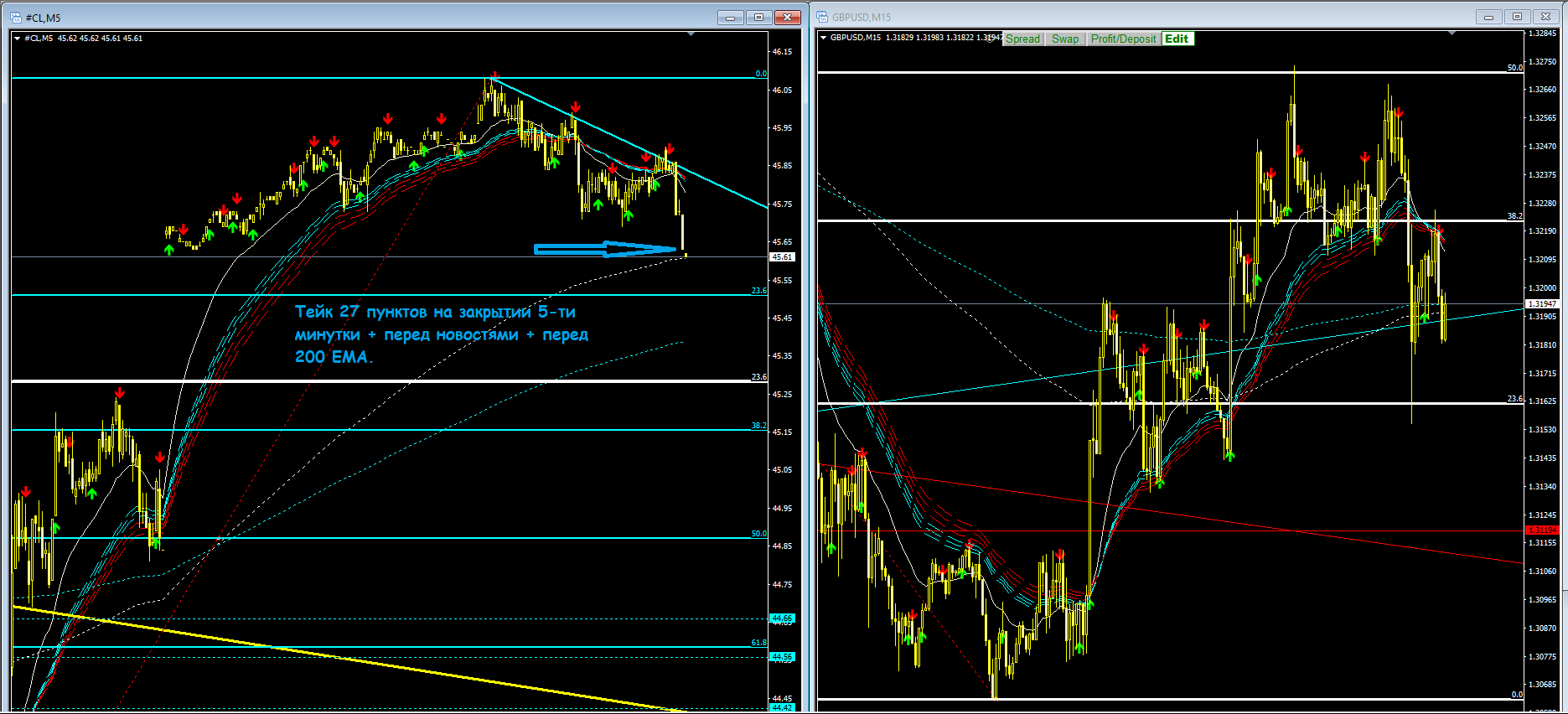Click the 50.0 Fibonacci label in GBPUSD chart
The image size is (1568, 714).
[1515, 68]
